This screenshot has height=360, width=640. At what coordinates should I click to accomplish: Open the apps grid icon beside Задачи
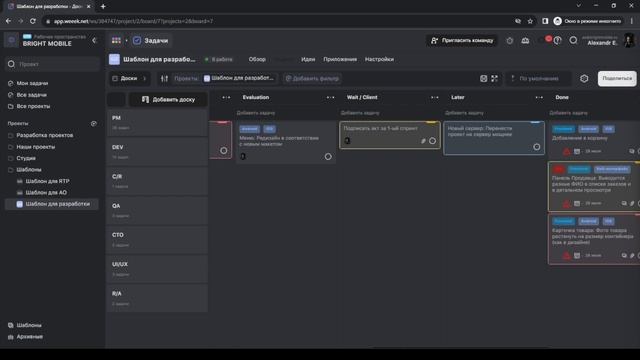click(116, 40)
